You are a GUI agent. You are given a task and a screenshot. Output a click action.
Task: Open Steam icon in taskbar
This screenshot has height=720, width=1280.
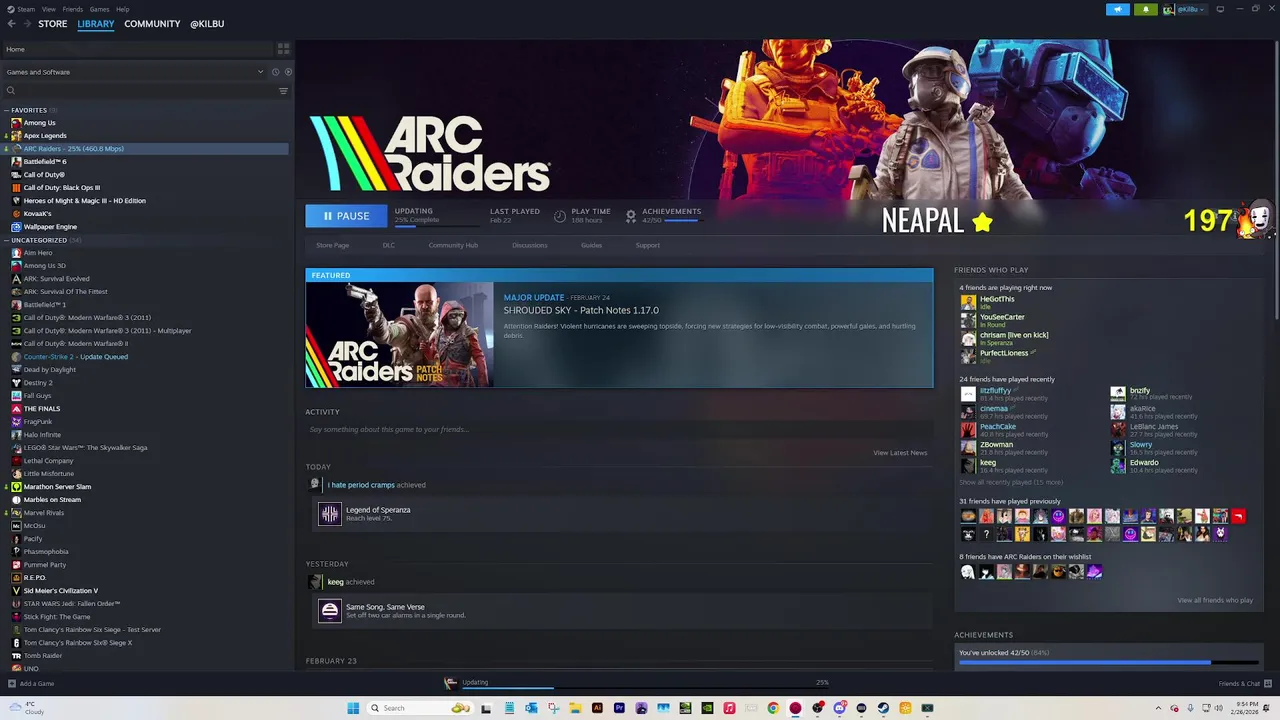click(x=883, y=708)
